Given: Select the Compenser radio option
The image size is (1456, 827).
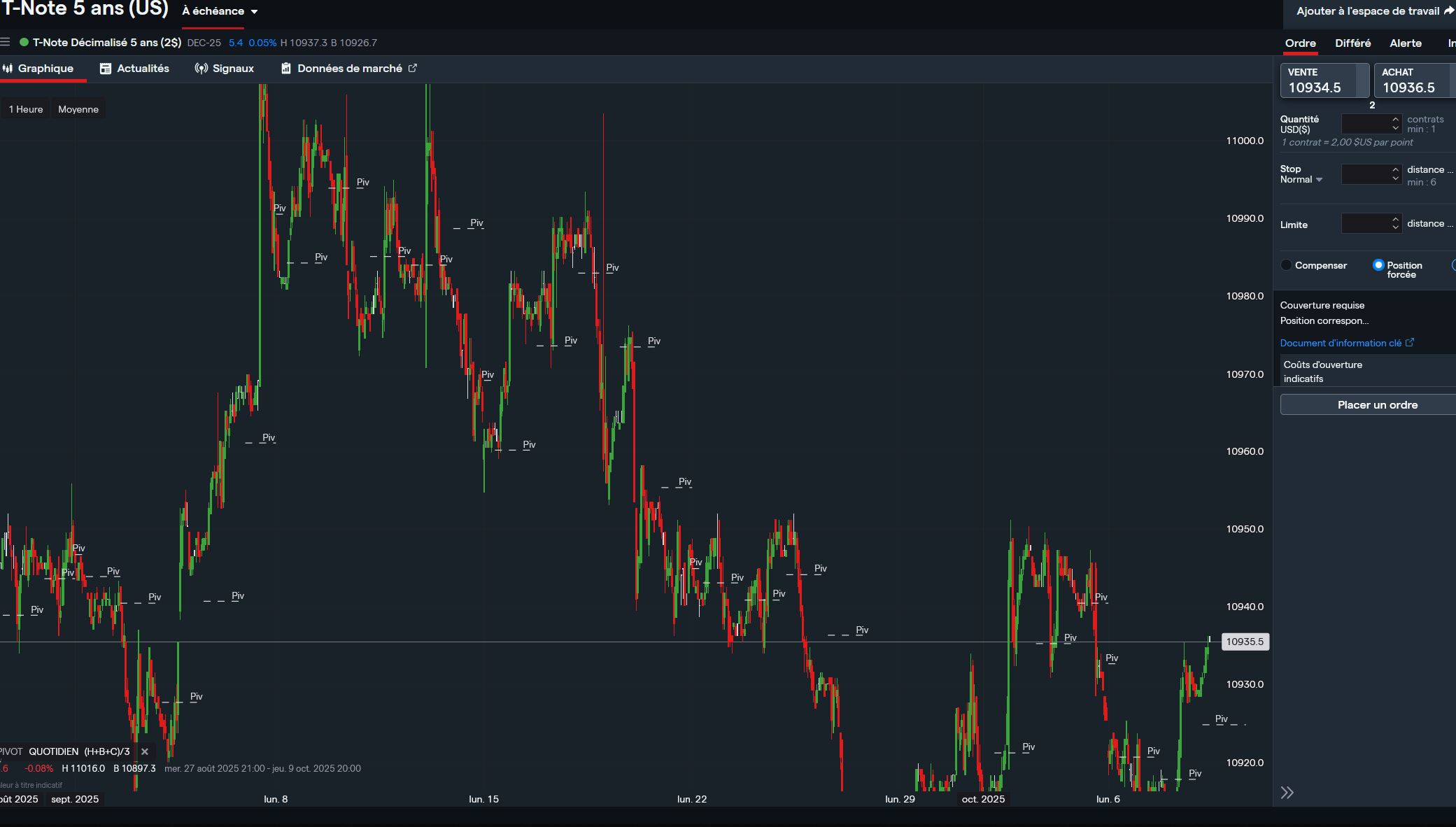Looking at the screenshot, I should [x=1287, y=265].
